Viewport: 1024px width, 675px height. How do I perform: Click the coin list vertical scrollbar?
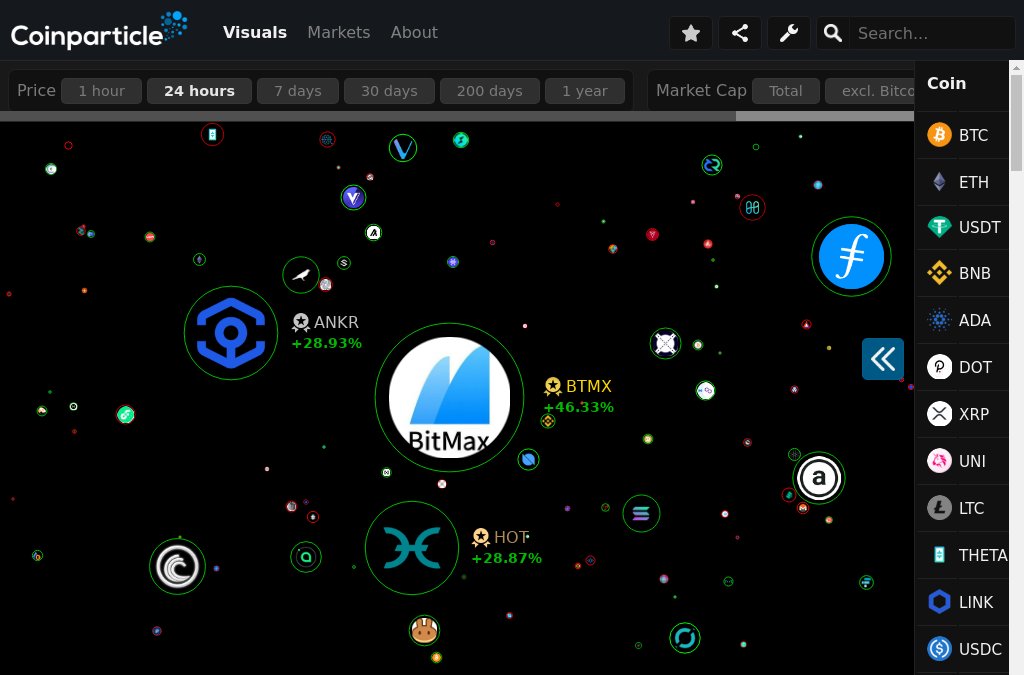(1016, 124)
